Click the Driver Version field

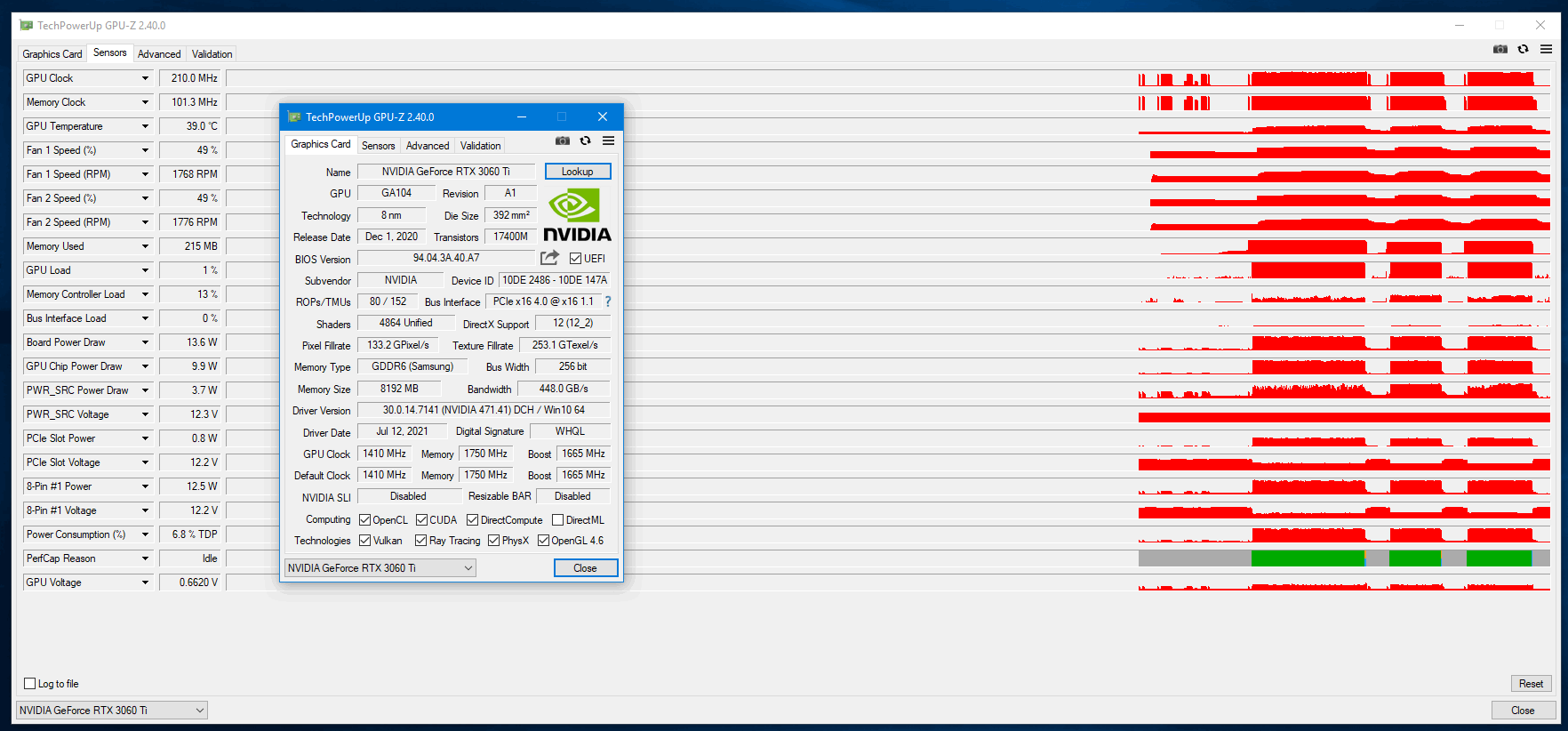pyautogui.click(x=484, y=410)
